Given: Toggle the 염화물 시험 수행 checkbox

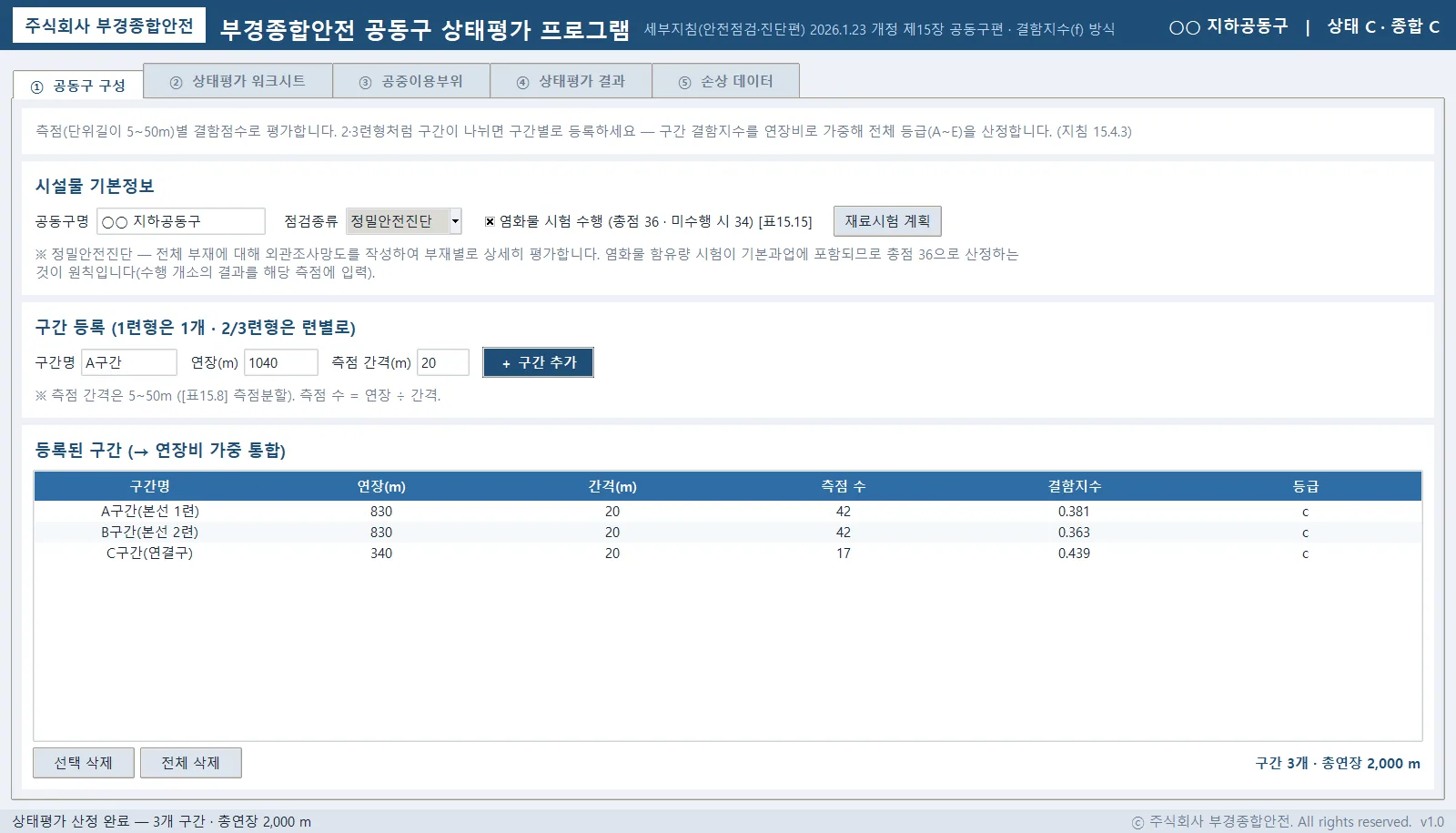Looking at the screenshot, I should tap(490, 221).
